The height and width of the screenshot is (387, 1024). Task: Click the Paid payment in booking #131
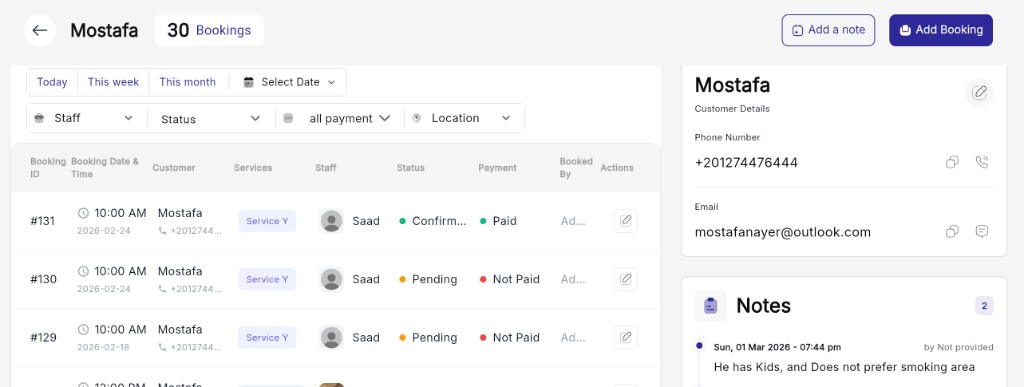pos(498,221)
